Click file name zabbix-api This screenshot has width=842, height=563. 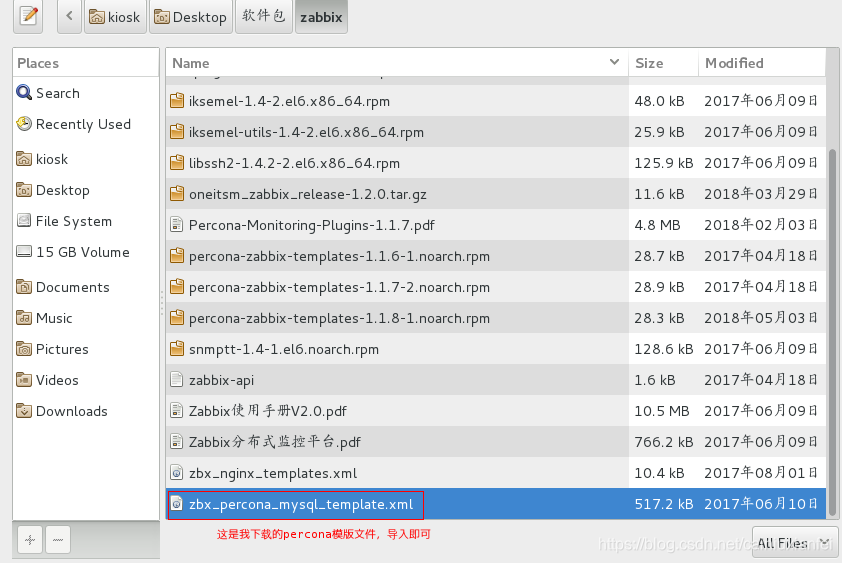click(221, 380)
